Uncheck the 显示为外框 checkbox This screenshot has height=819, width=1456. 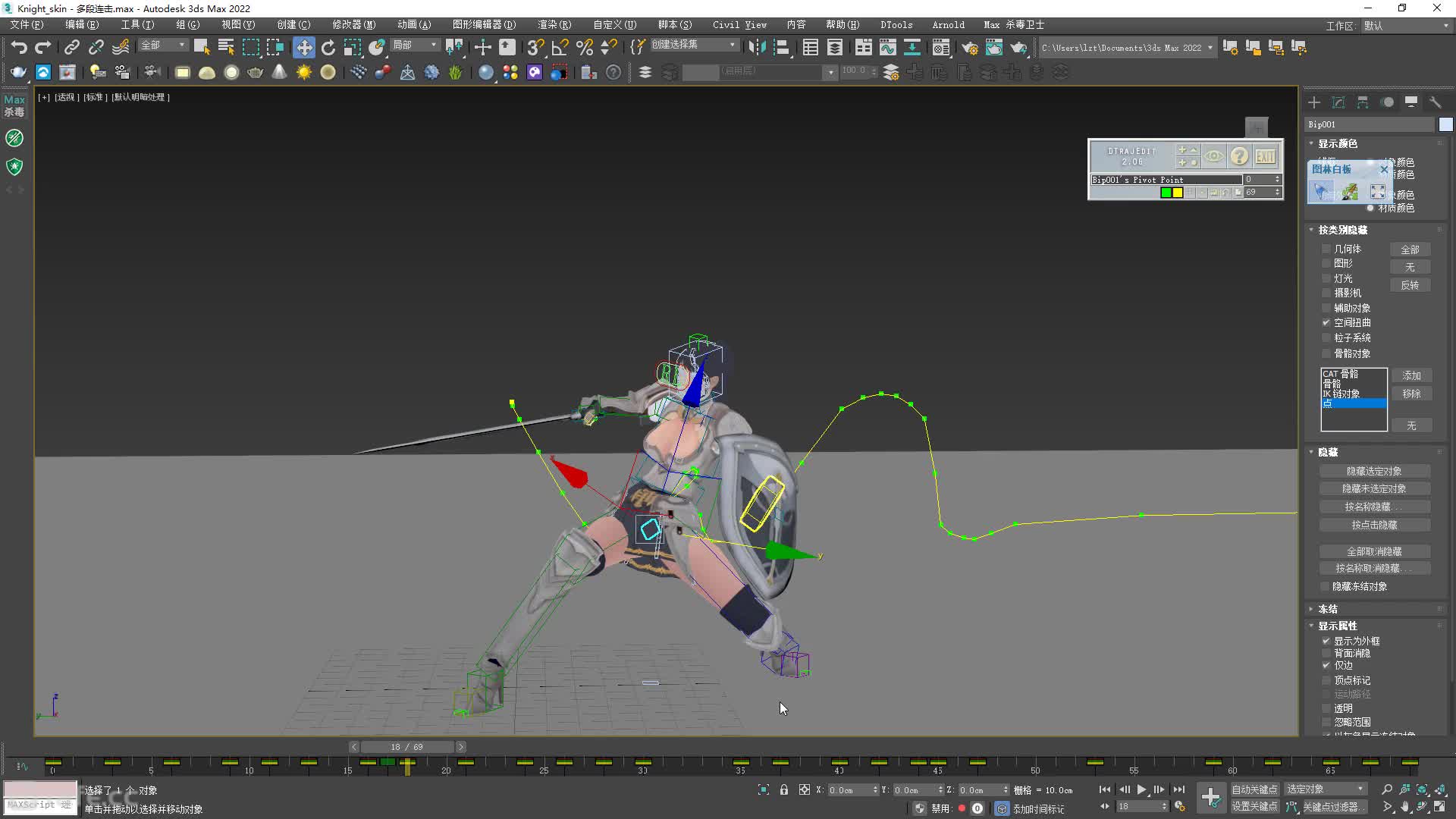(x=1326, y=641)
